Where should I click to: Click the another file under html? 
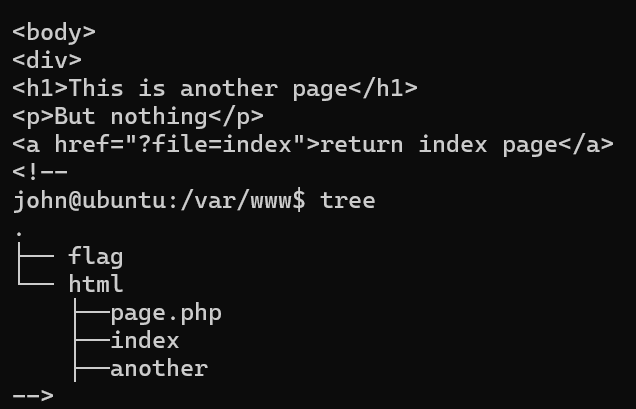click(x=159, y=368)
